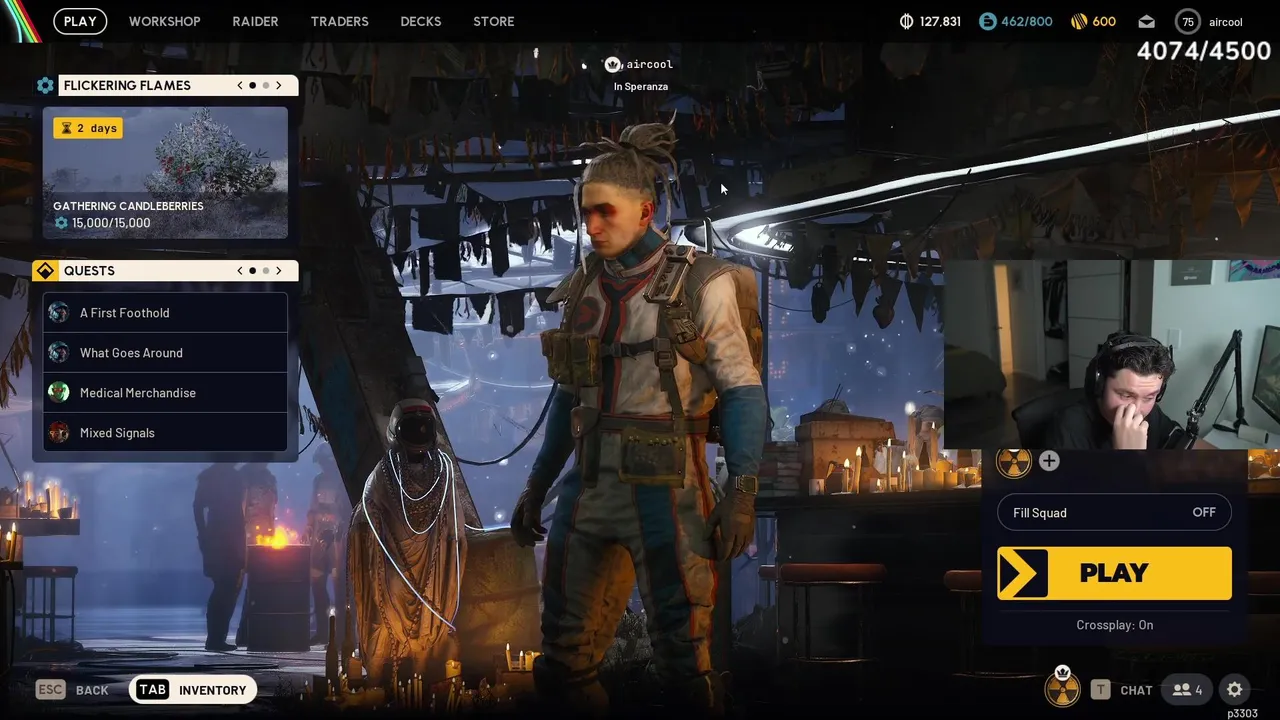Select first page dot of Flickering Flames

point(253,85)
